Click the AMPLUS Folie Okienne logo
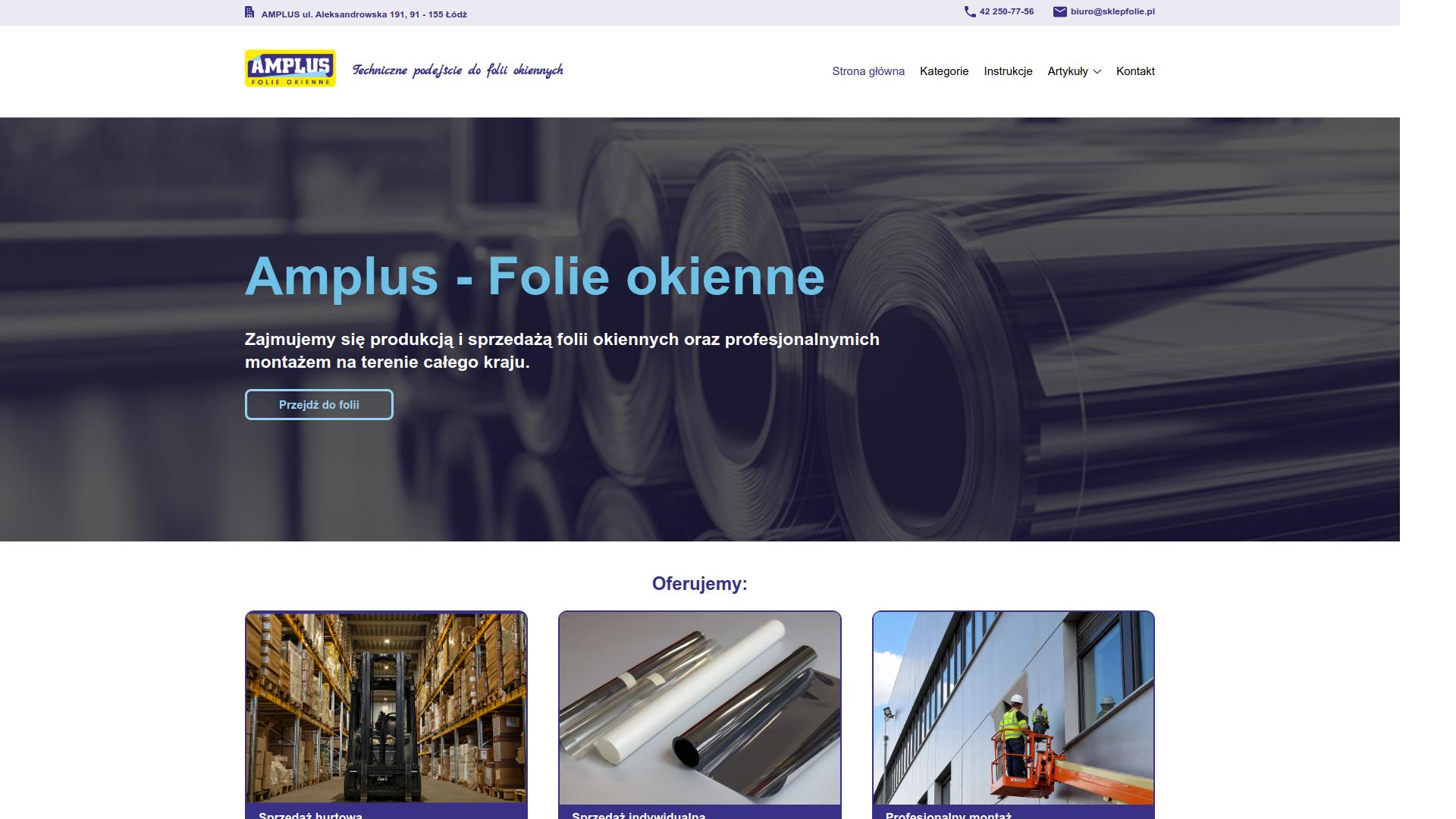The height and width of the screenshot is (819, 1456). tap(290, 68)
